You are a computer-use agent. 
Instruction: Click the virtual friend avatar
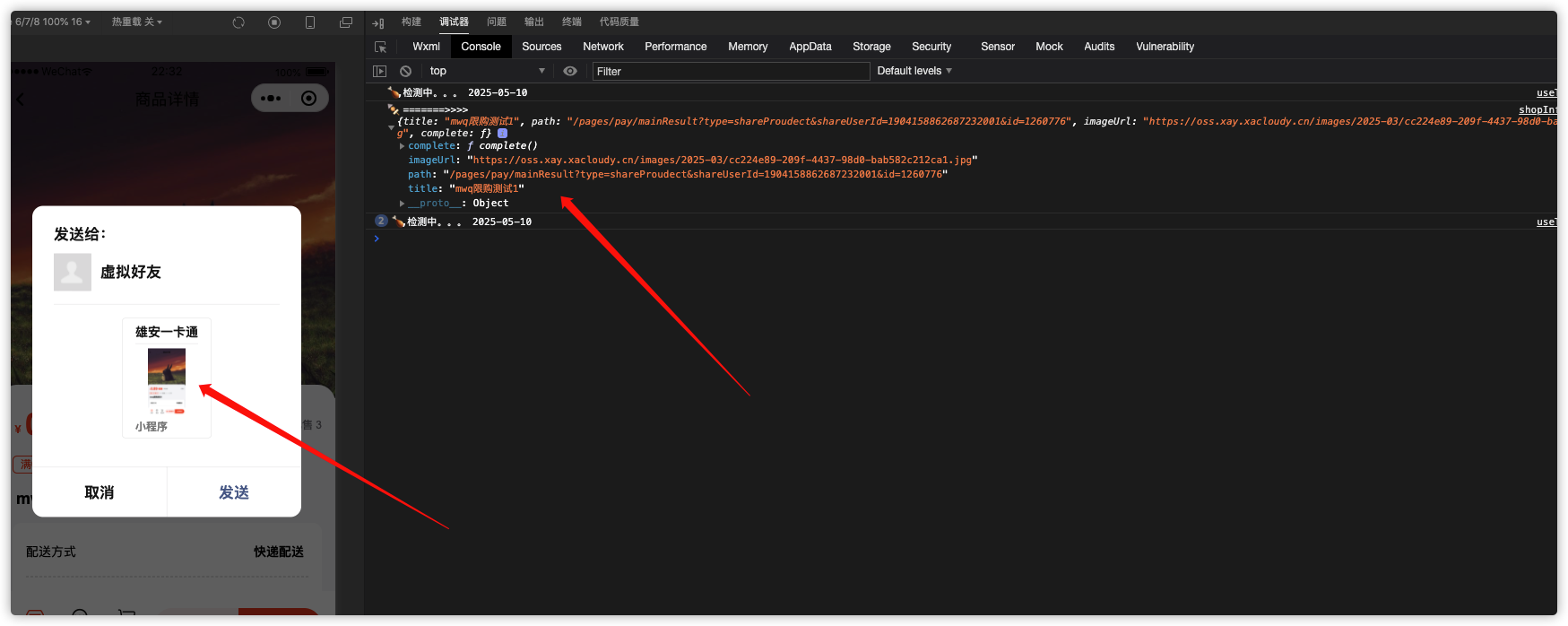pos(73,272)
